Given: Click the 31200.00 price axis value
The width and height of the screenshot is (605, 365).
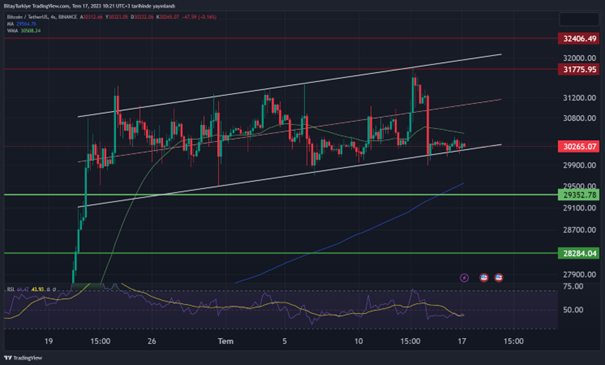Looking at the screenshot, I should [579, 98].
